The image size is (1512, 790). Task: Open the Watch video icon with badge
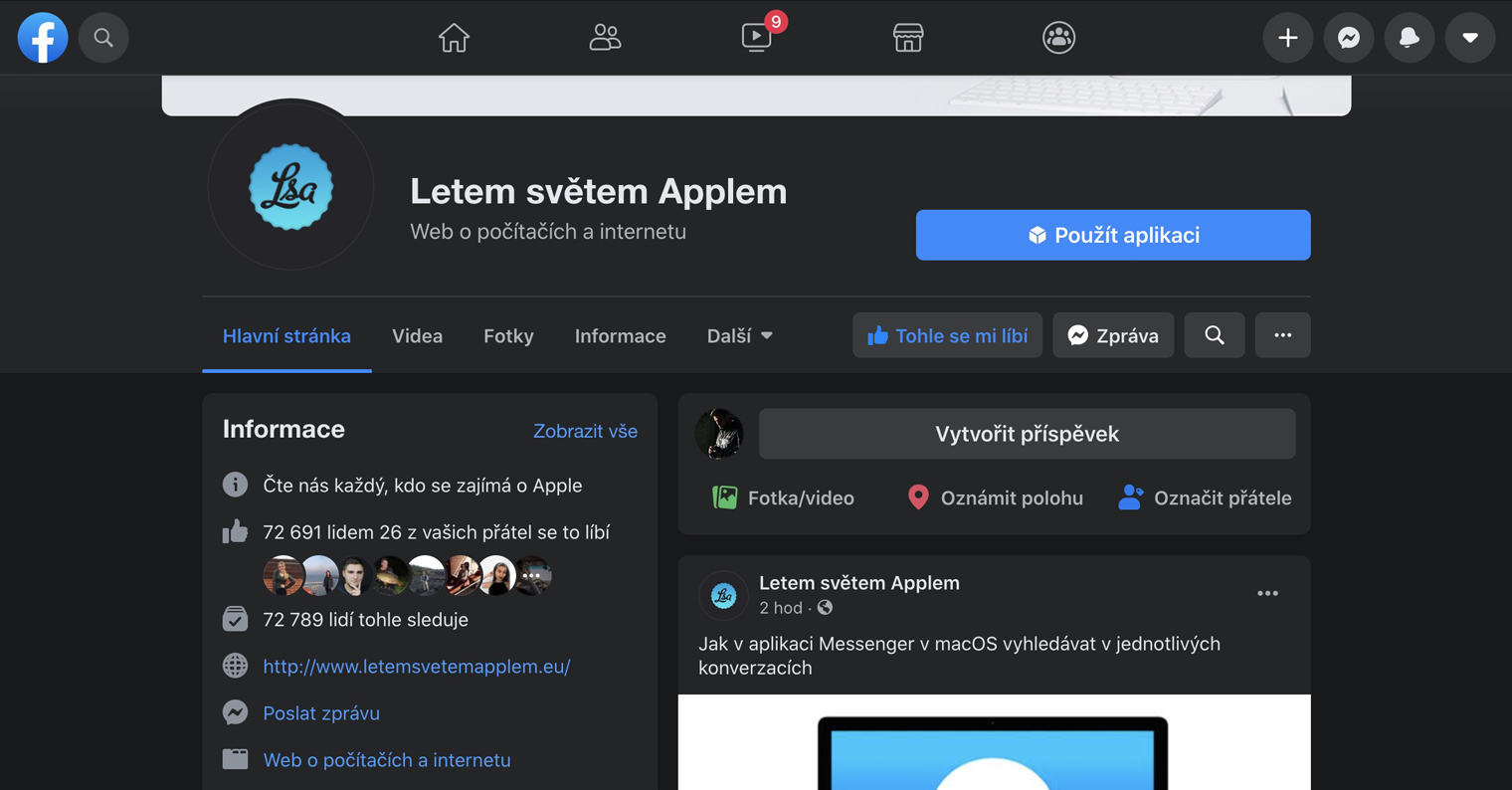757,38
